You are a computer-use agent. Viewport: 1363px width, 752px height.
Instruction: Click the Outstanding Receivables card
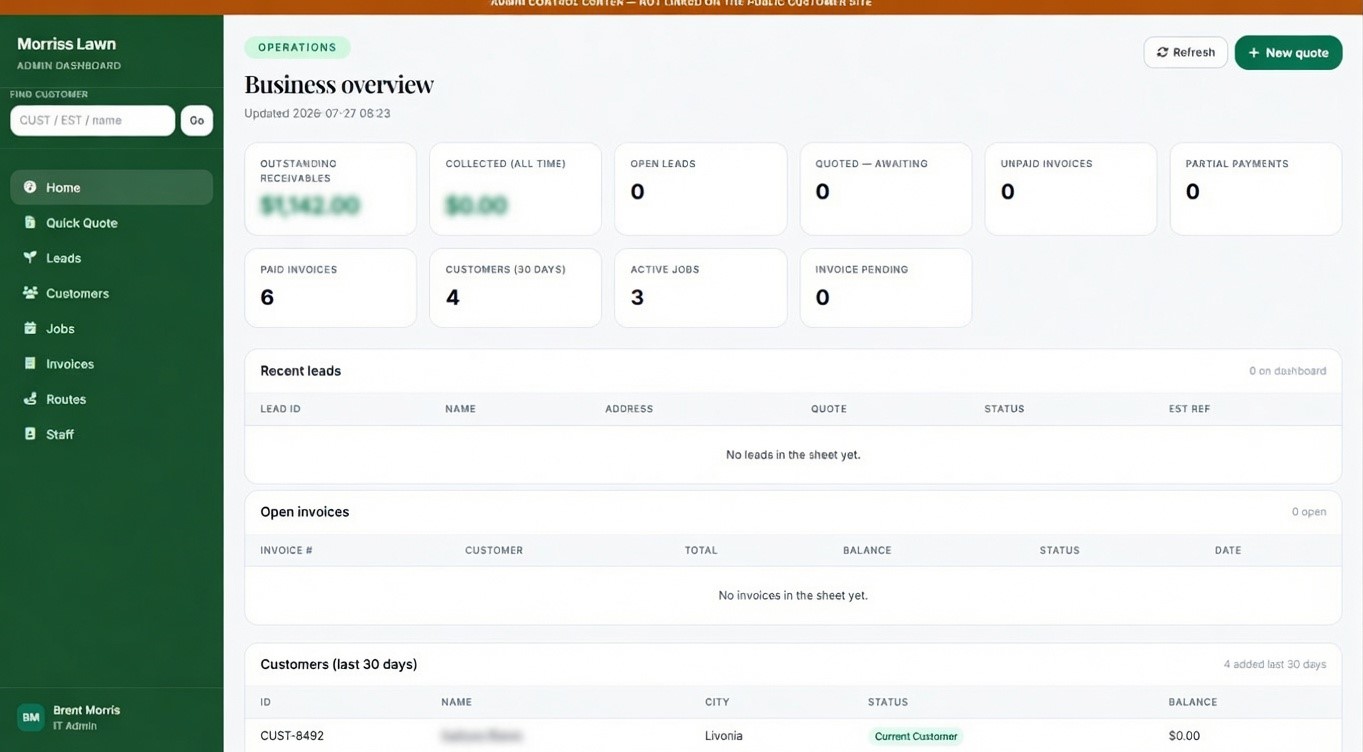point(330,189)
